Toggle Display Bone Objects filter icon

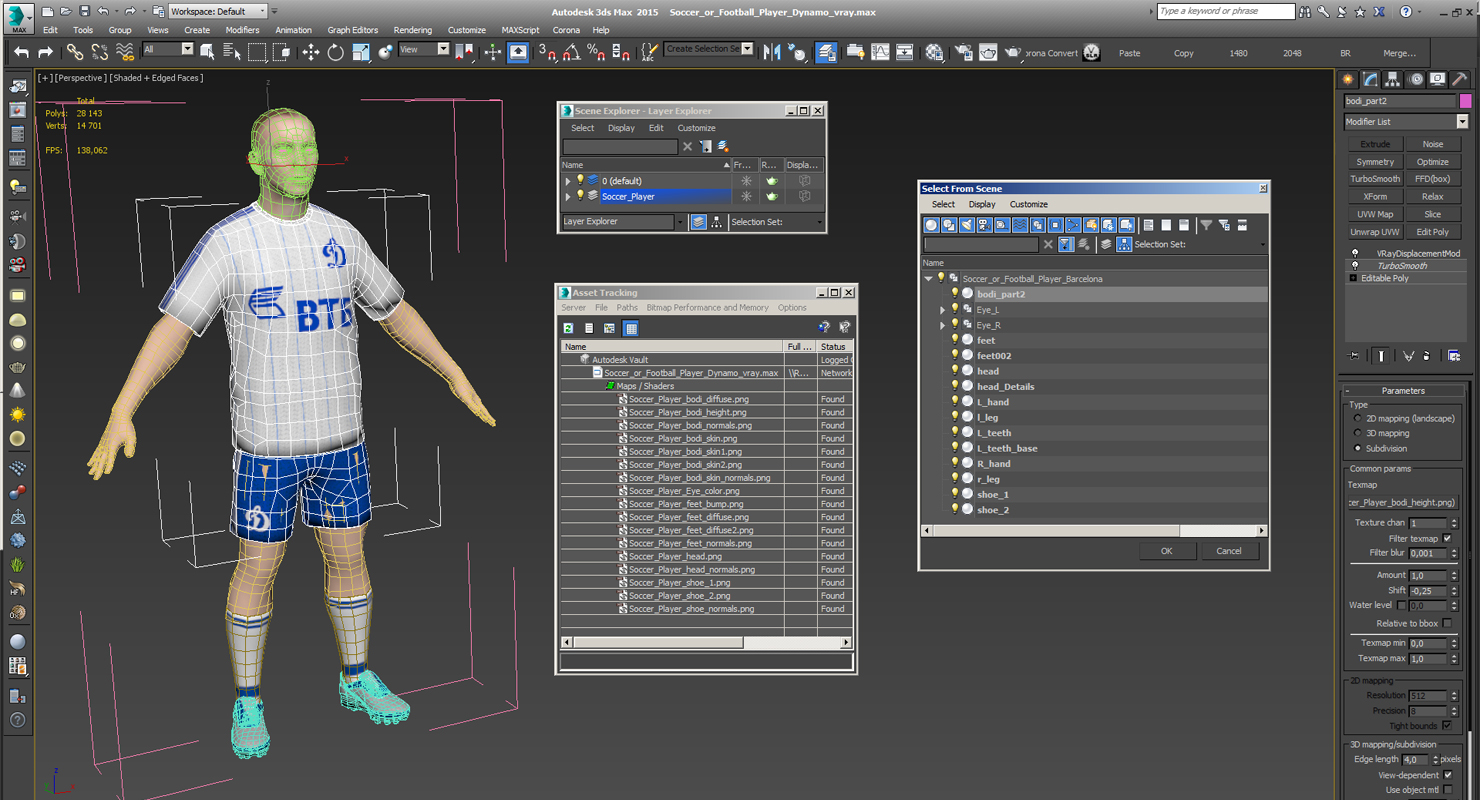point(1072,225)
